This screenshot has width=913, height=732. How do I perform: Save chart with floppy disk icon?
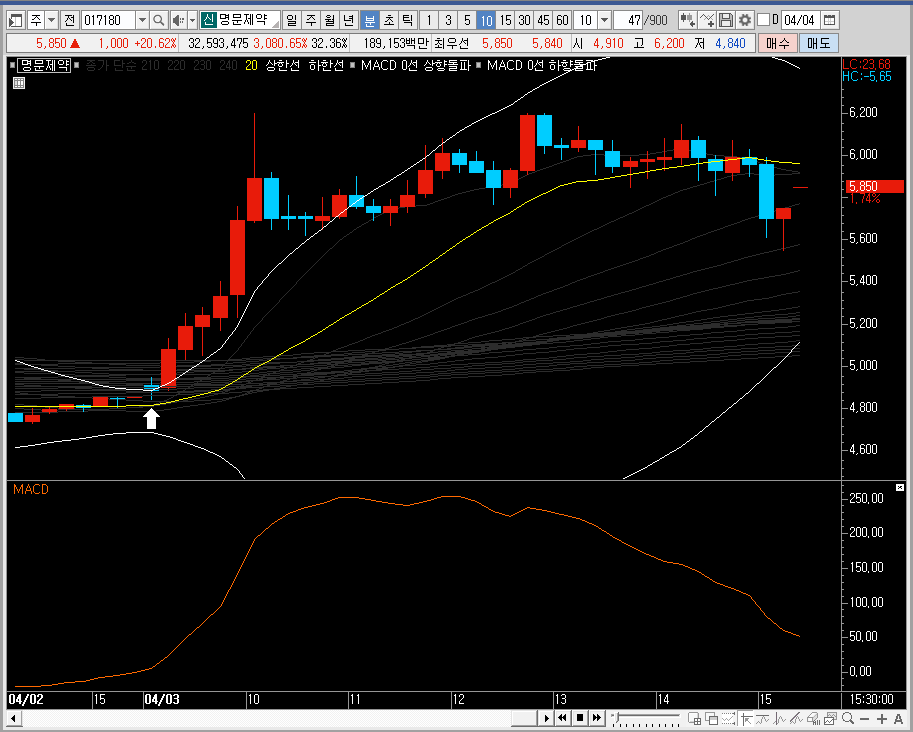[726, 20]
